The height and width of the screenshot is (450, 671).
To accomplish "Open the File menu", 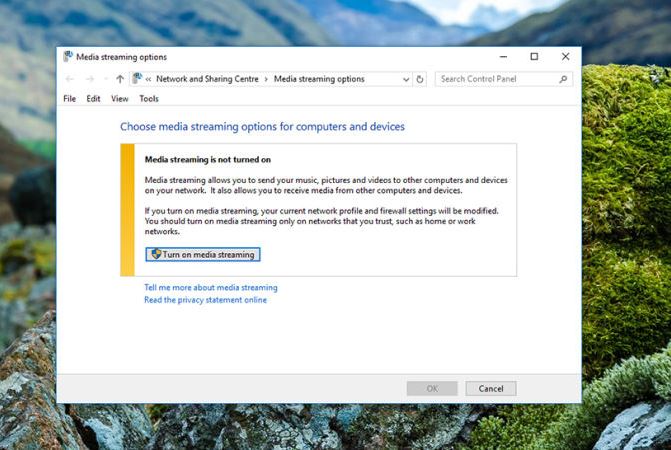I will coord(69,99).
